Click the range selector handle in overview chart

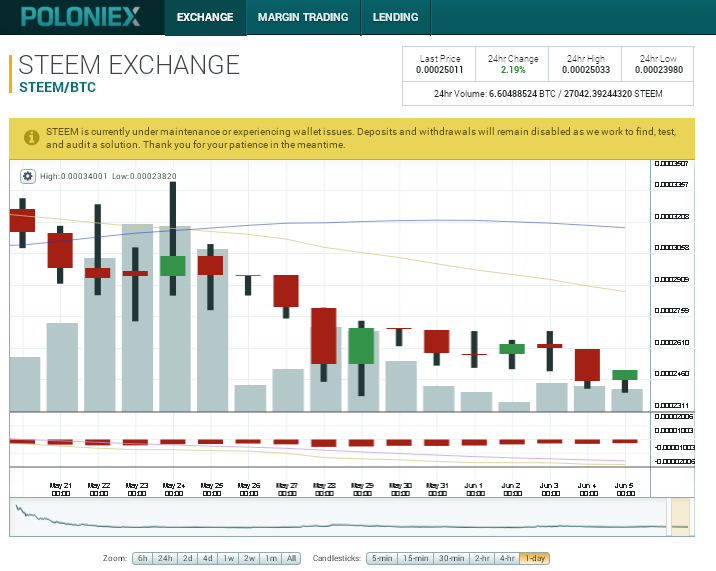coord(680,517)
